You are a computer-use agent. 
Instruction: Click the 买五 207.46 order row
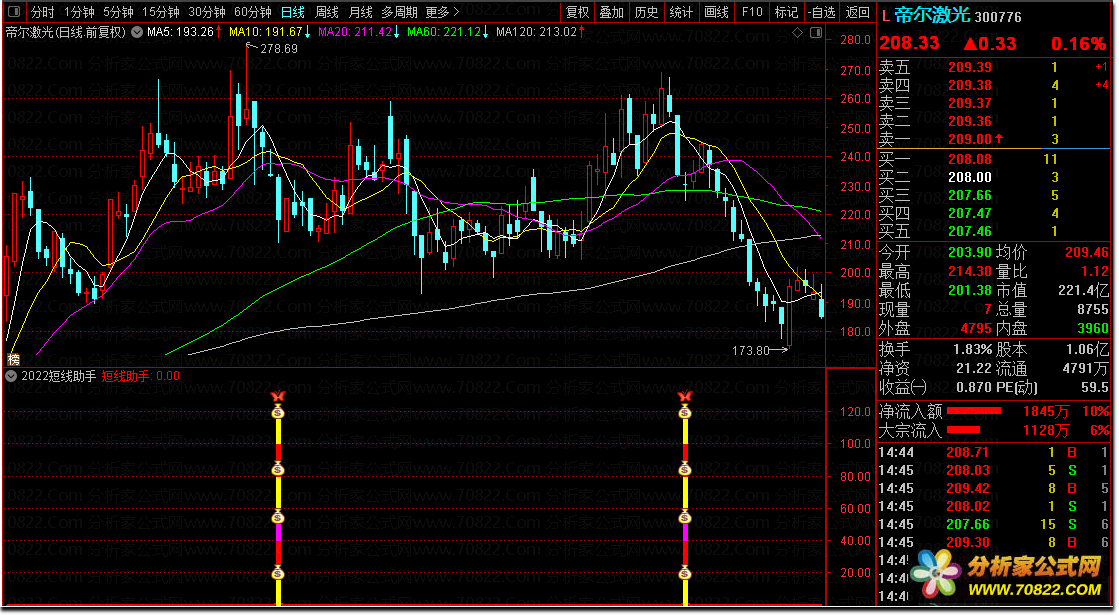pos(993,231)
